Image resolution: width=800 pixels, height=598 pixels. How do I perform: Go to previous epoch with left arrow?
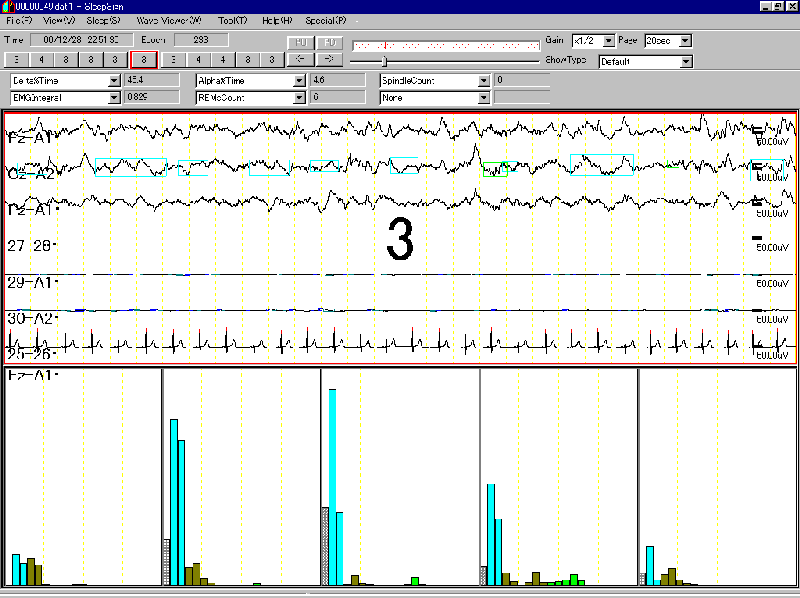tap(301, 59)
